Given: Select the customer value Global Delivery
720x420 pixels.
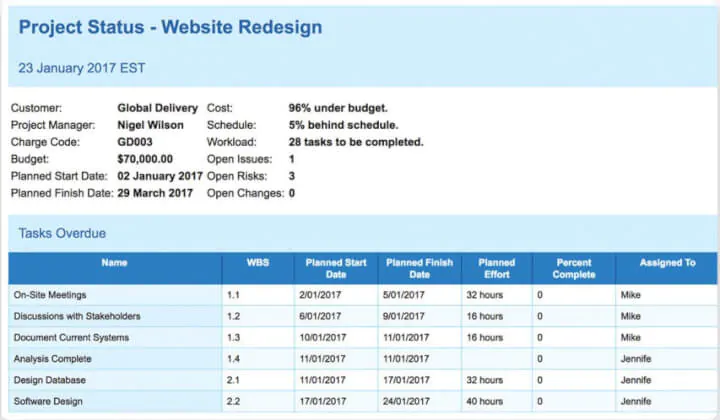Looking at the screenshot, I should (158, 108).
